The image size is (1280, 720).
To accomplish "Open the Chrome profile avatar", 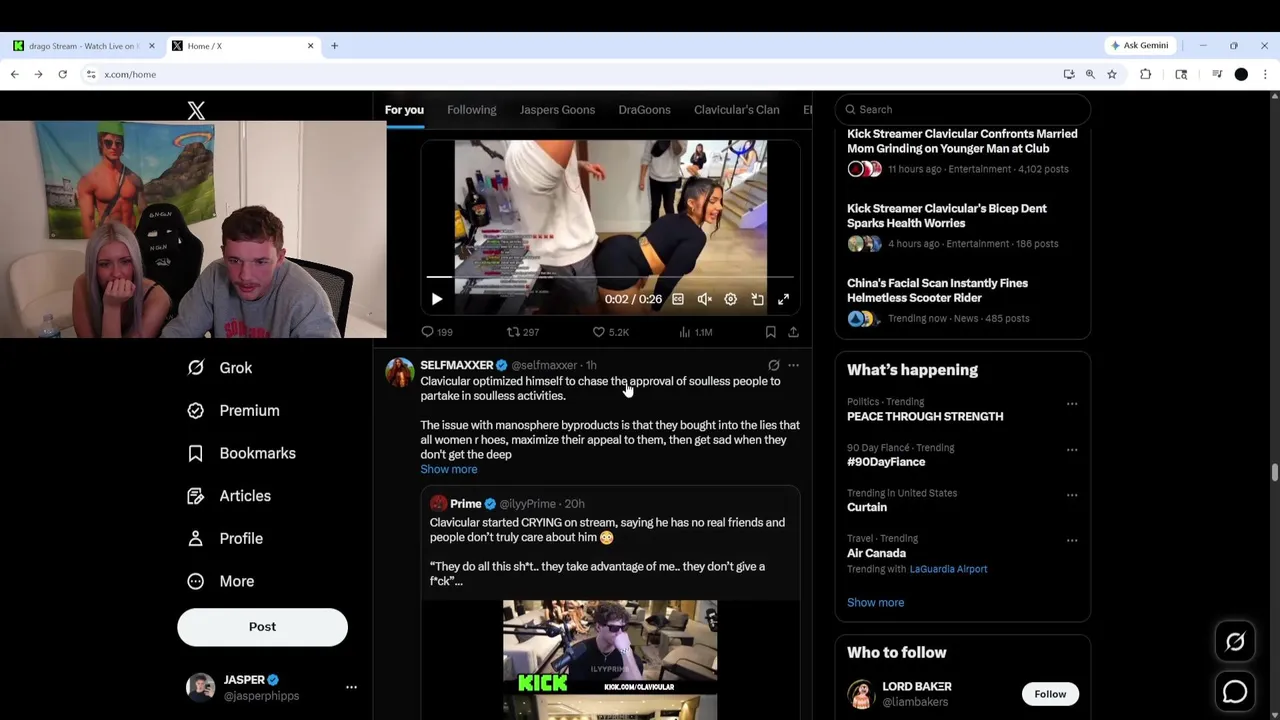I will (x=1241, y=74).
